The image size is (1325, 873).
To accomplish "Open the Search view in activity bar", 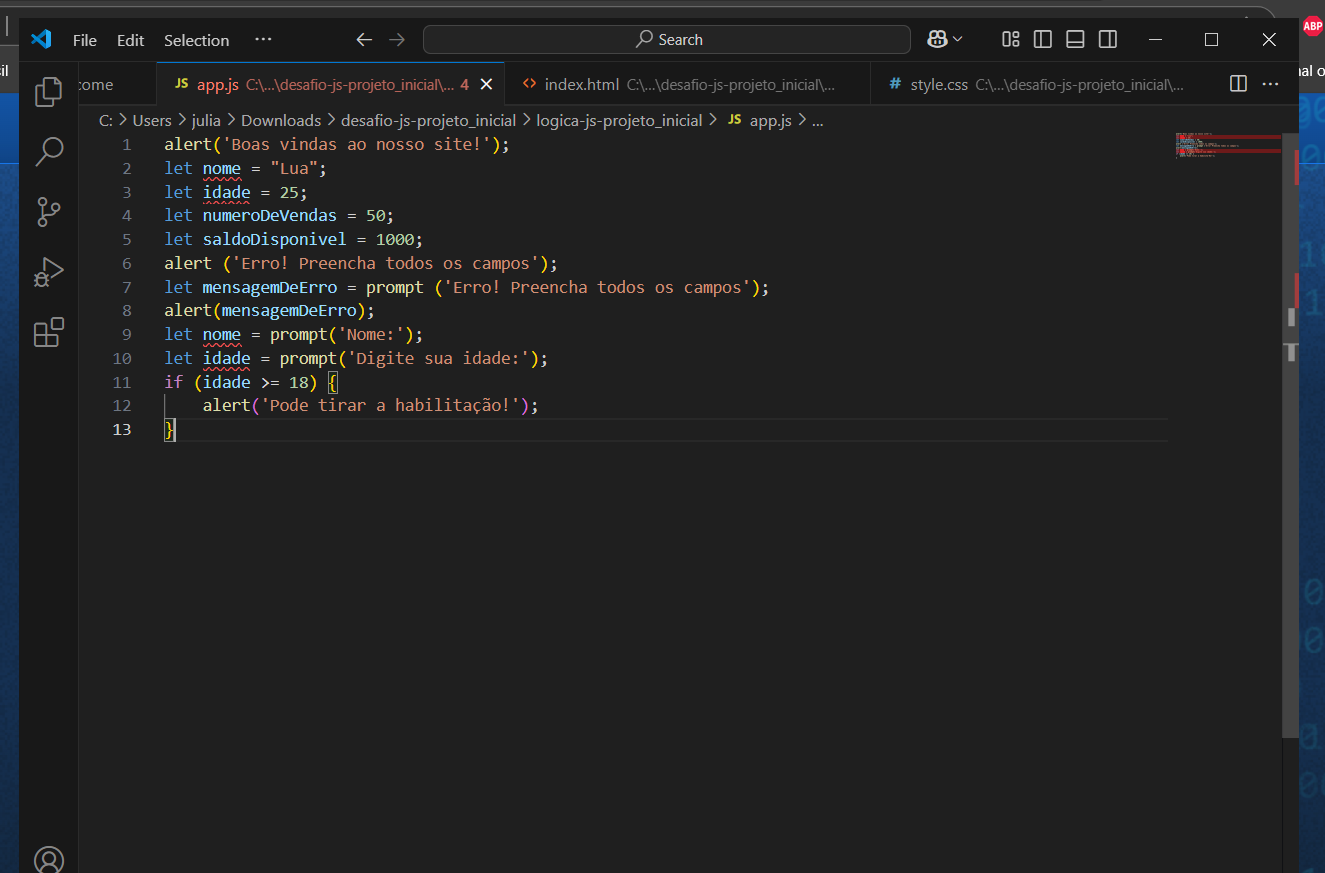I will (48, 152).
